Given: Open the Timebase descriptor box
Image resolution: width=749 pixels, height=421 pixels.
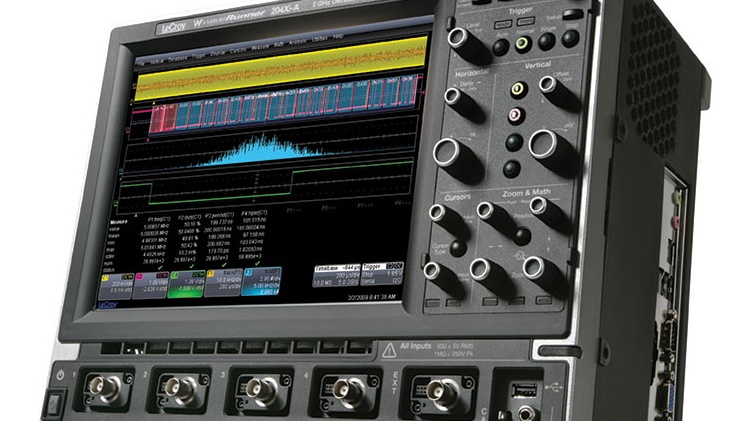Looking at the screenshot, I should point(336,276).
